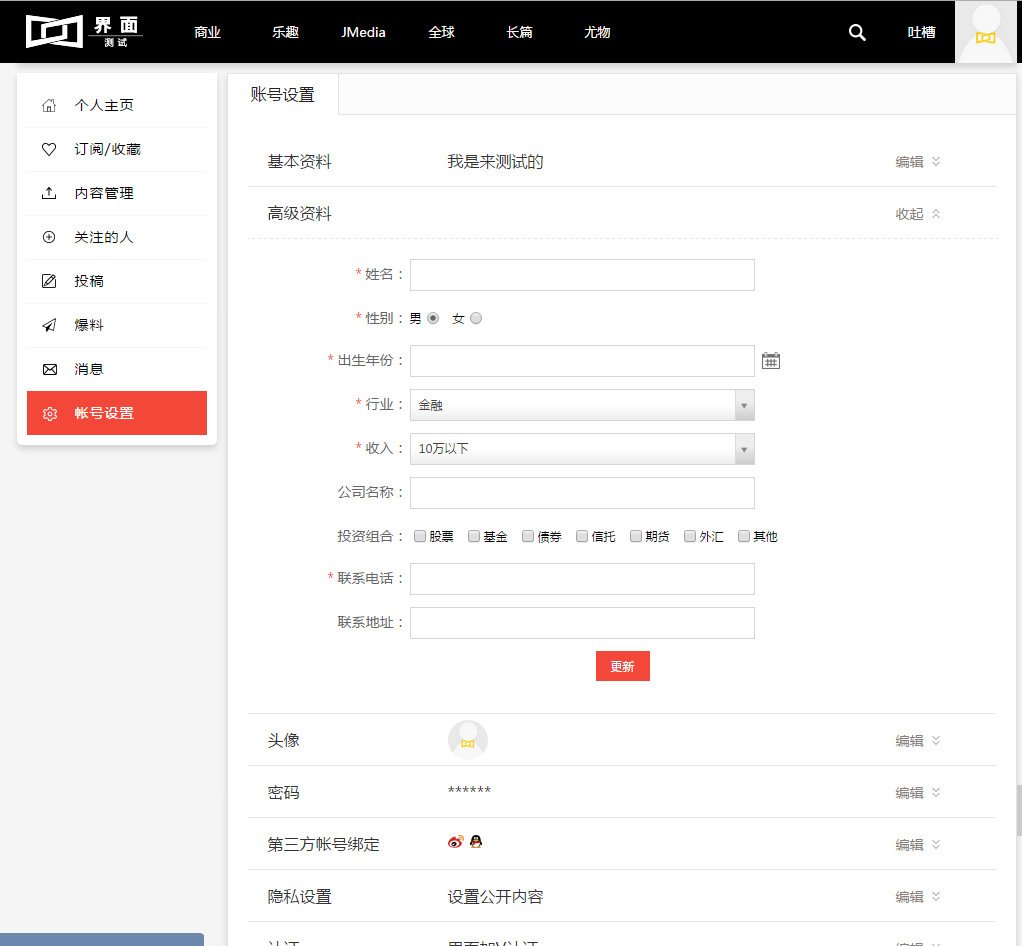Click the QQ penguin icon

(476, 842)
